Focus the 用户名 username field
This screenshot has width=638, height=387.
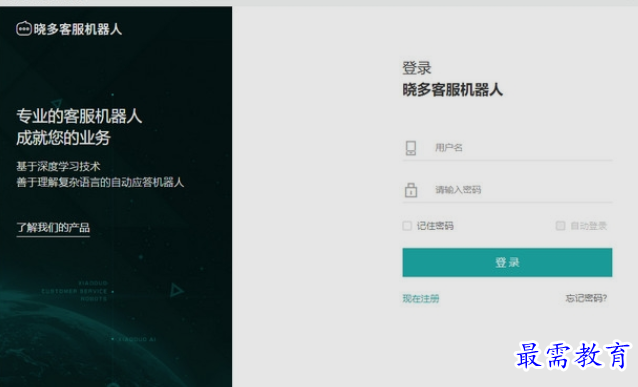[507, 148]
